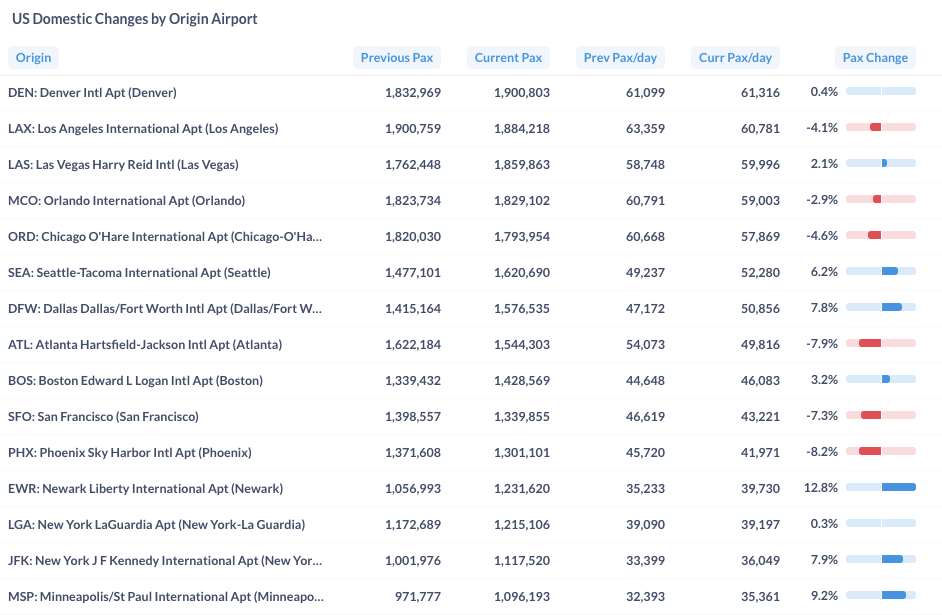
Task: Select MCO: Orlando International Apt origin
Action: click(127, 201)
